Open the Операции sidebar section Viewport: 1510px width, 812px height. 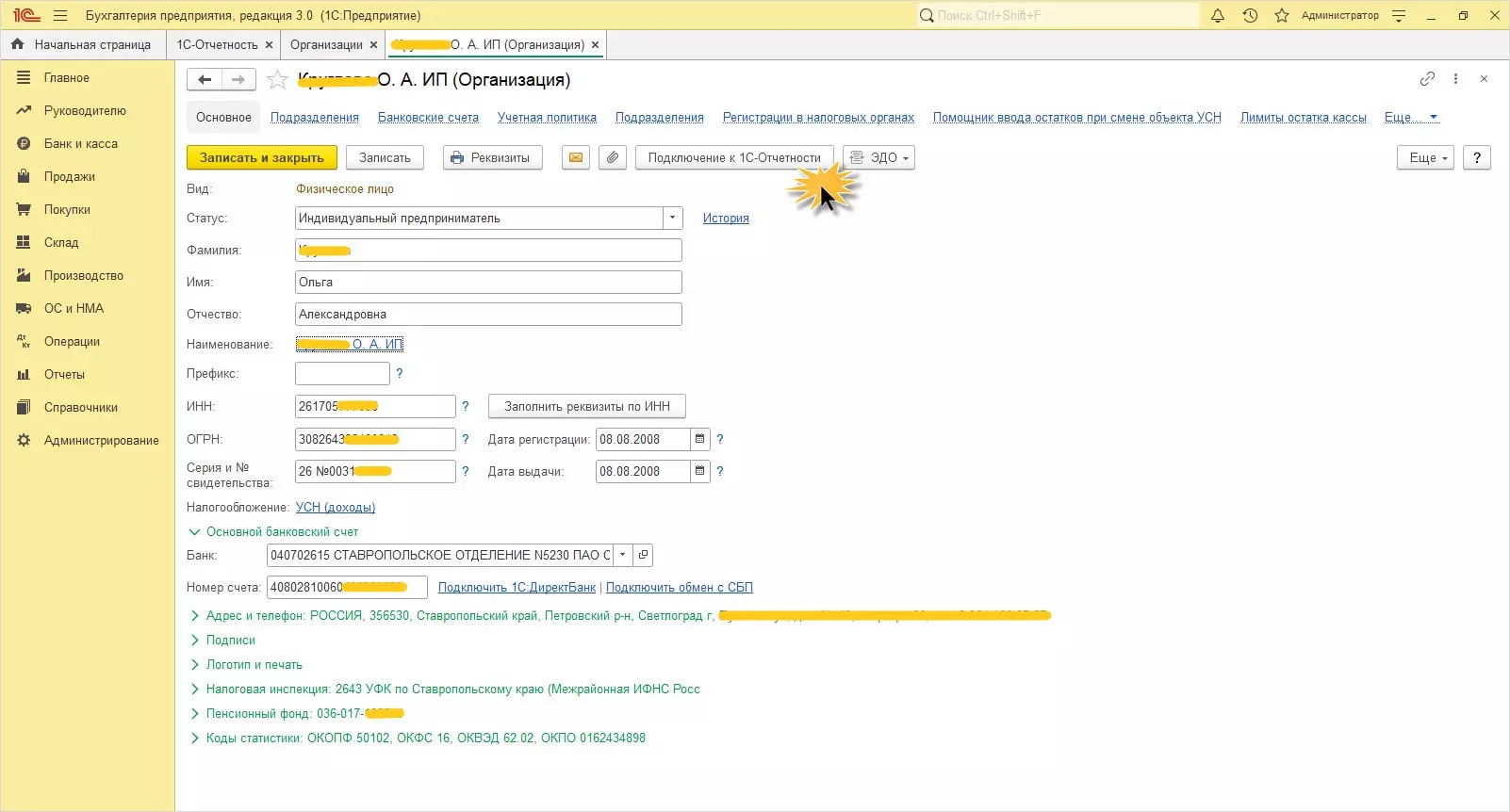click(x=72, y=342)
